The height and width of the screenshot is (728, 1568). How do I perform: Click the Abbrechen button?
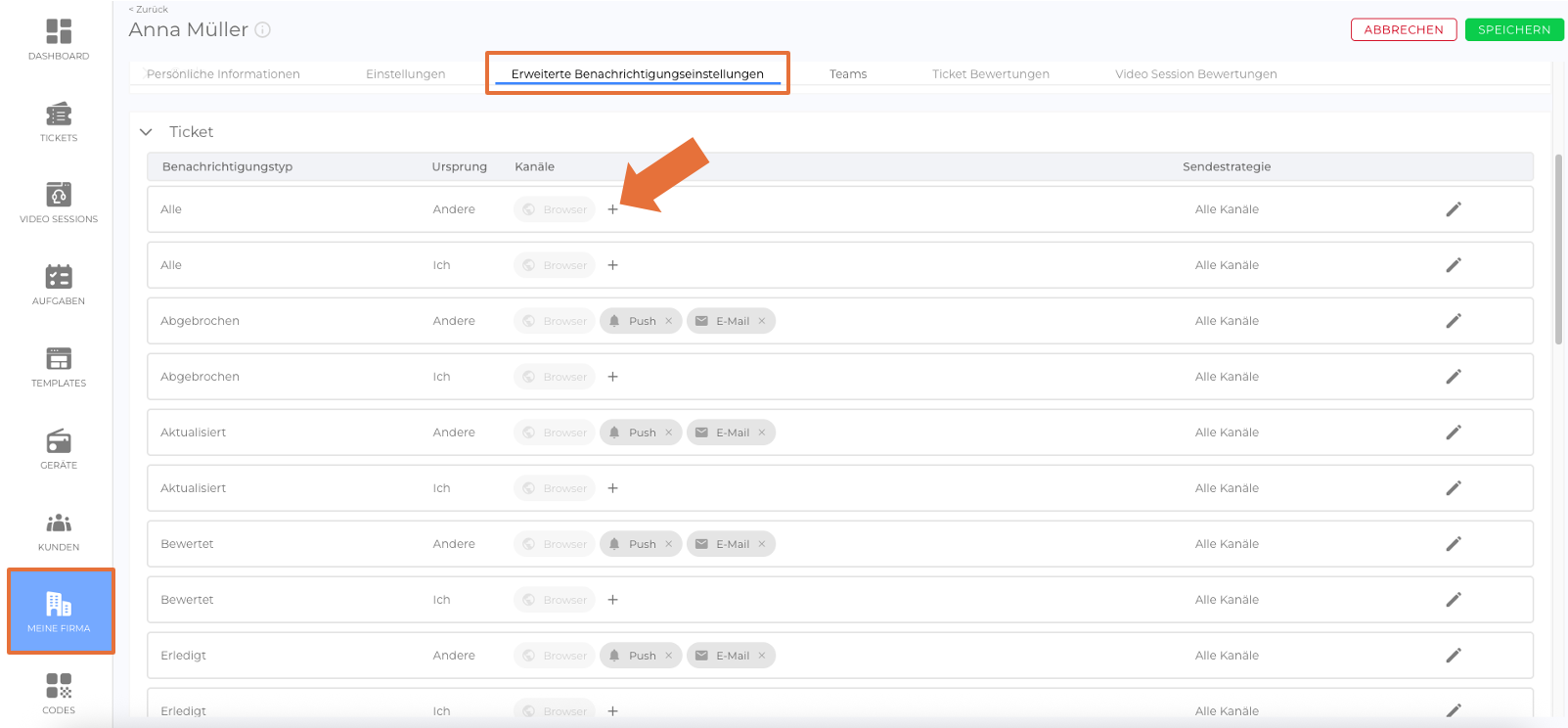[x=1403, y=30]
